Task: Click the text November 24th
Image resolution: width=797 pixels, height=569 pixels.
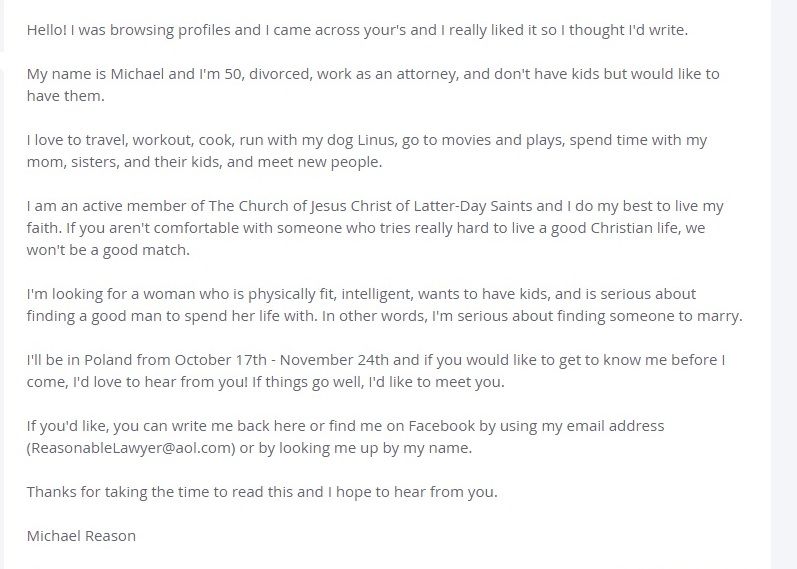Action: point(334,360)
